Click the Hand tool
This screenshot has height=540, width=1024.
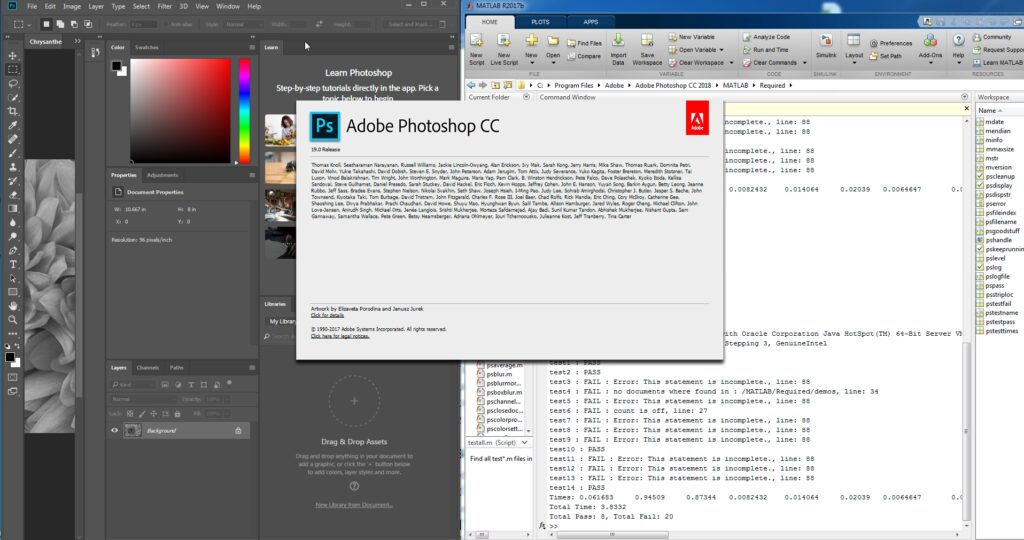(x=13, y=306)
